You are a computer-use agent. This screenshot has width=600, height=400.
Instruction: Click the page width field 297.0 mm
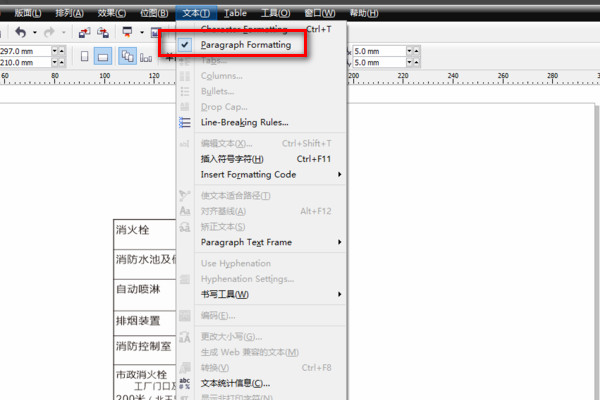coord(25,51)
